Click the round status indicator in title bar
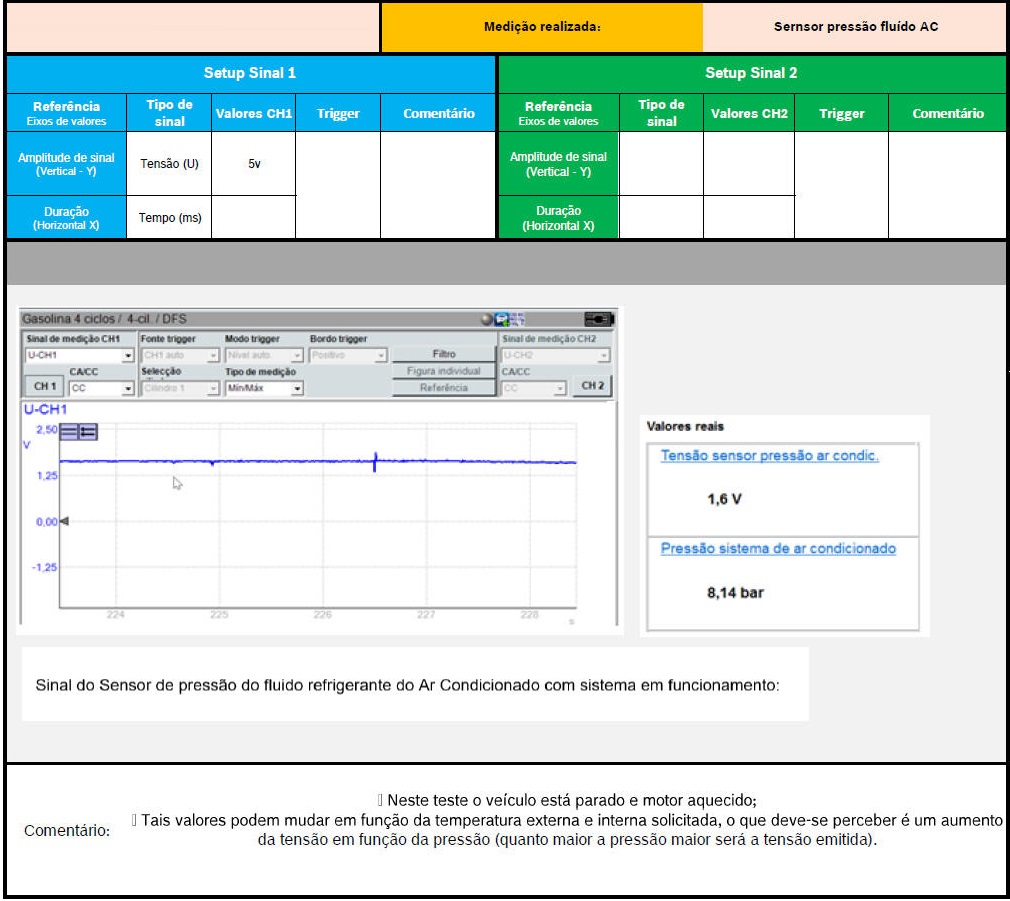This screenshot has width=1010, height=901. pos(487,320)
